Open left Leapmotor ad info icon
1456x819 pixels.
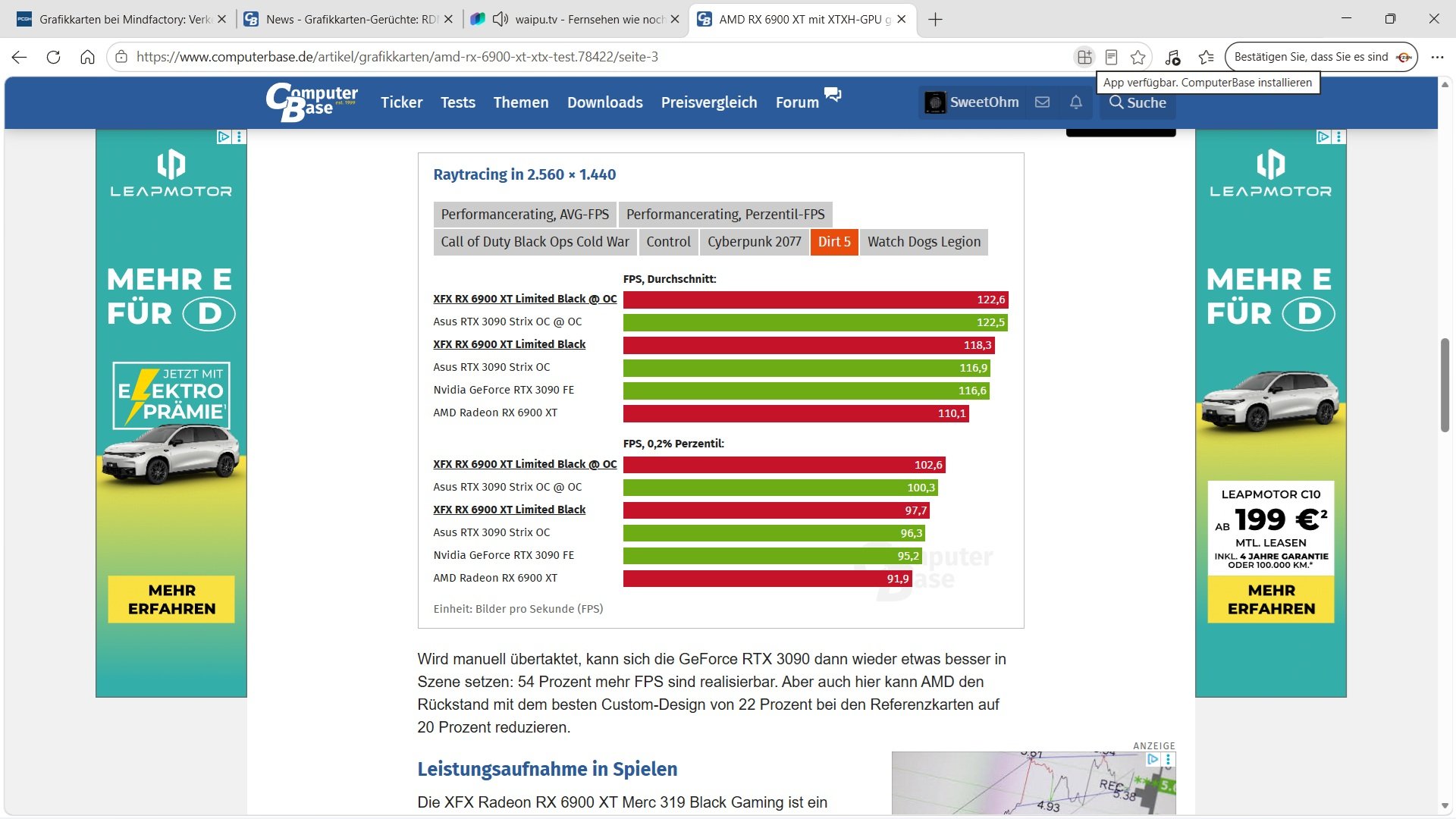click(x=224, y=137)
